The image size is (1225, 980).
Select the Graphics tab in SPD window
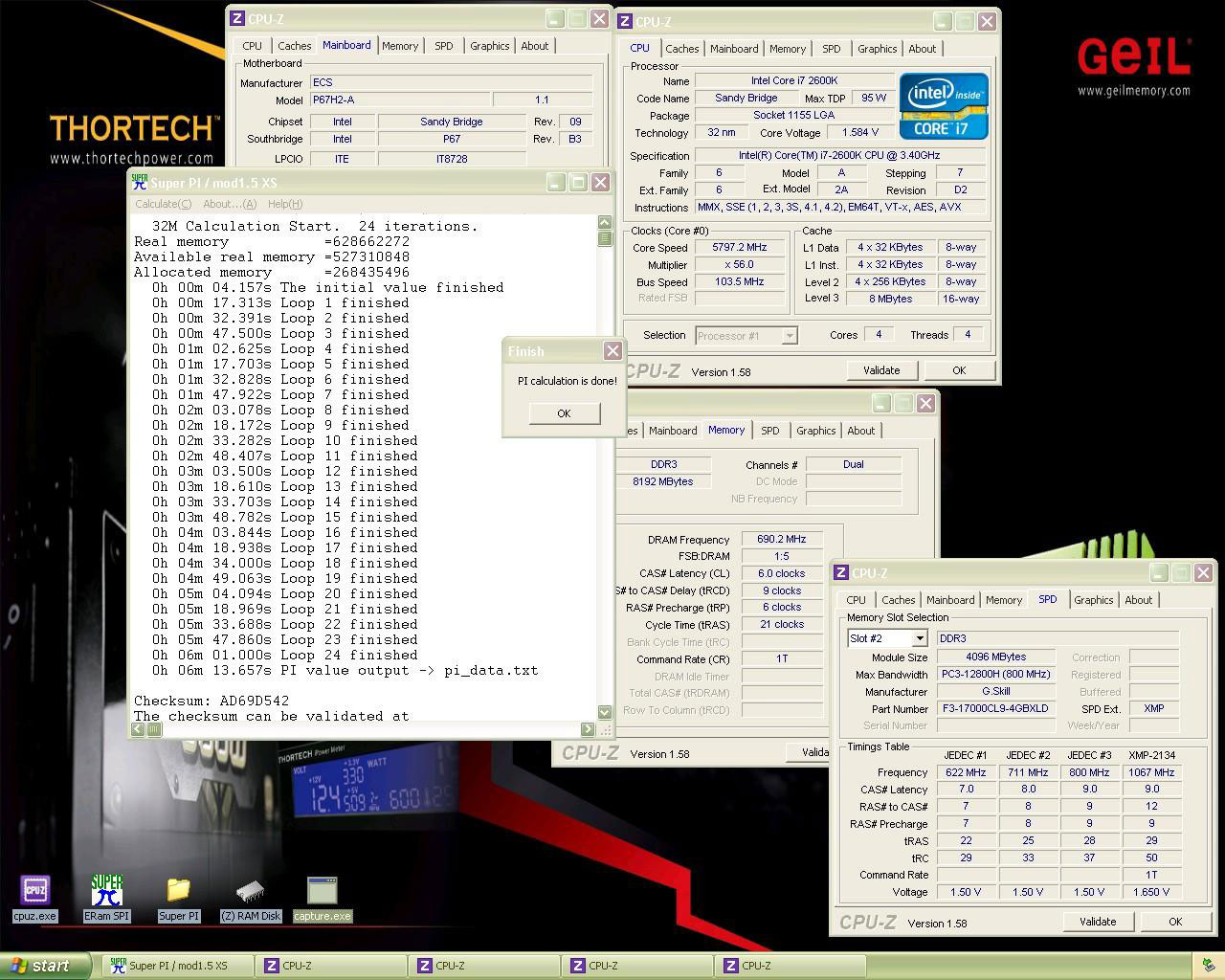pos(1093,600)
